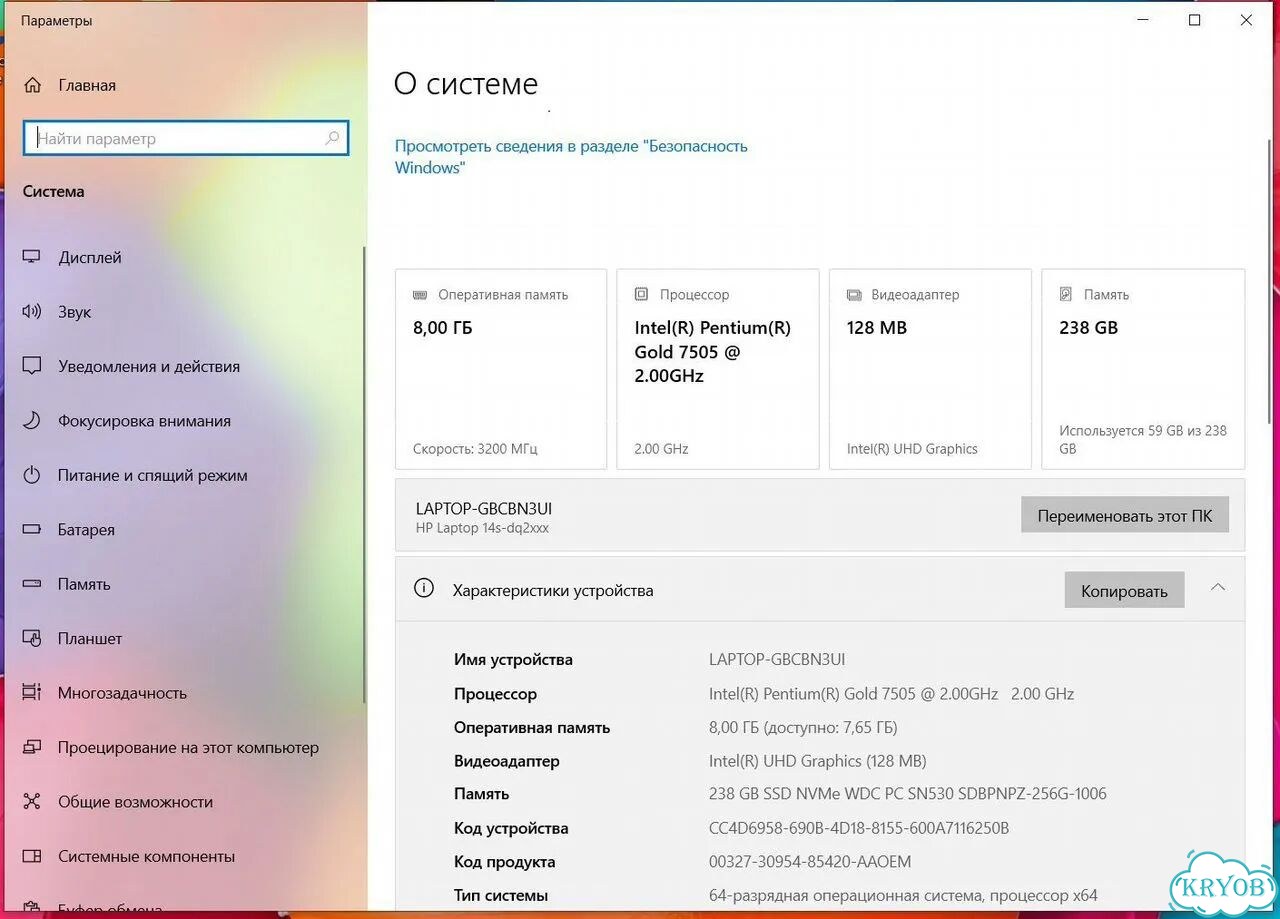
Task: Click the sidebar vertical scrollbar
Action: coord(364,475)
